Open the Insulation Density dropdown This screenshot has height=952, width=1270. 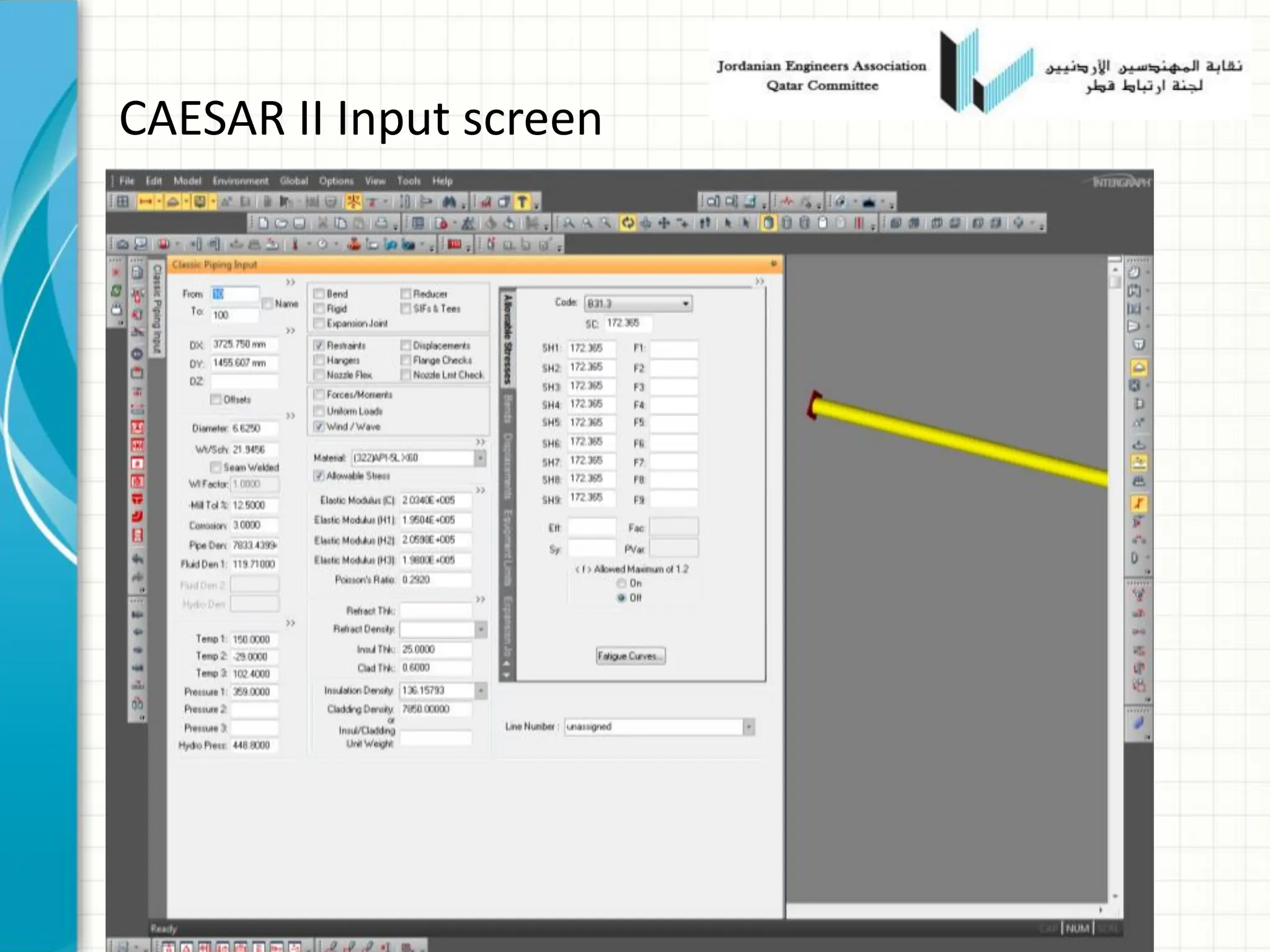coord(481,690)
